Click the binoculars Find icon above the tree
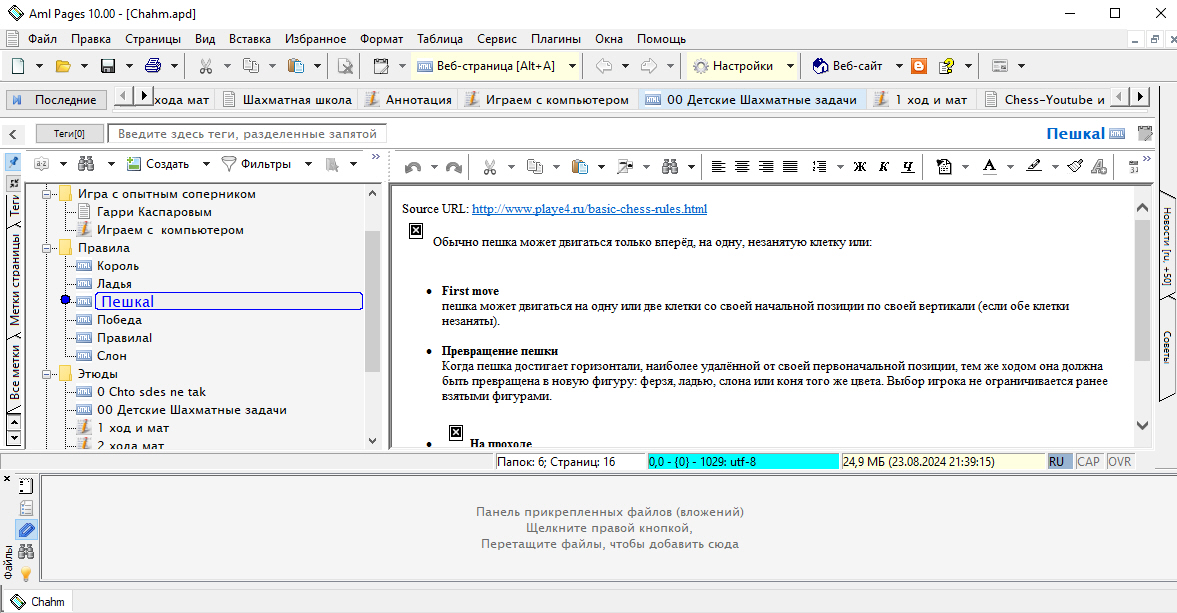Screen dimensions: 1177x613 86,164
